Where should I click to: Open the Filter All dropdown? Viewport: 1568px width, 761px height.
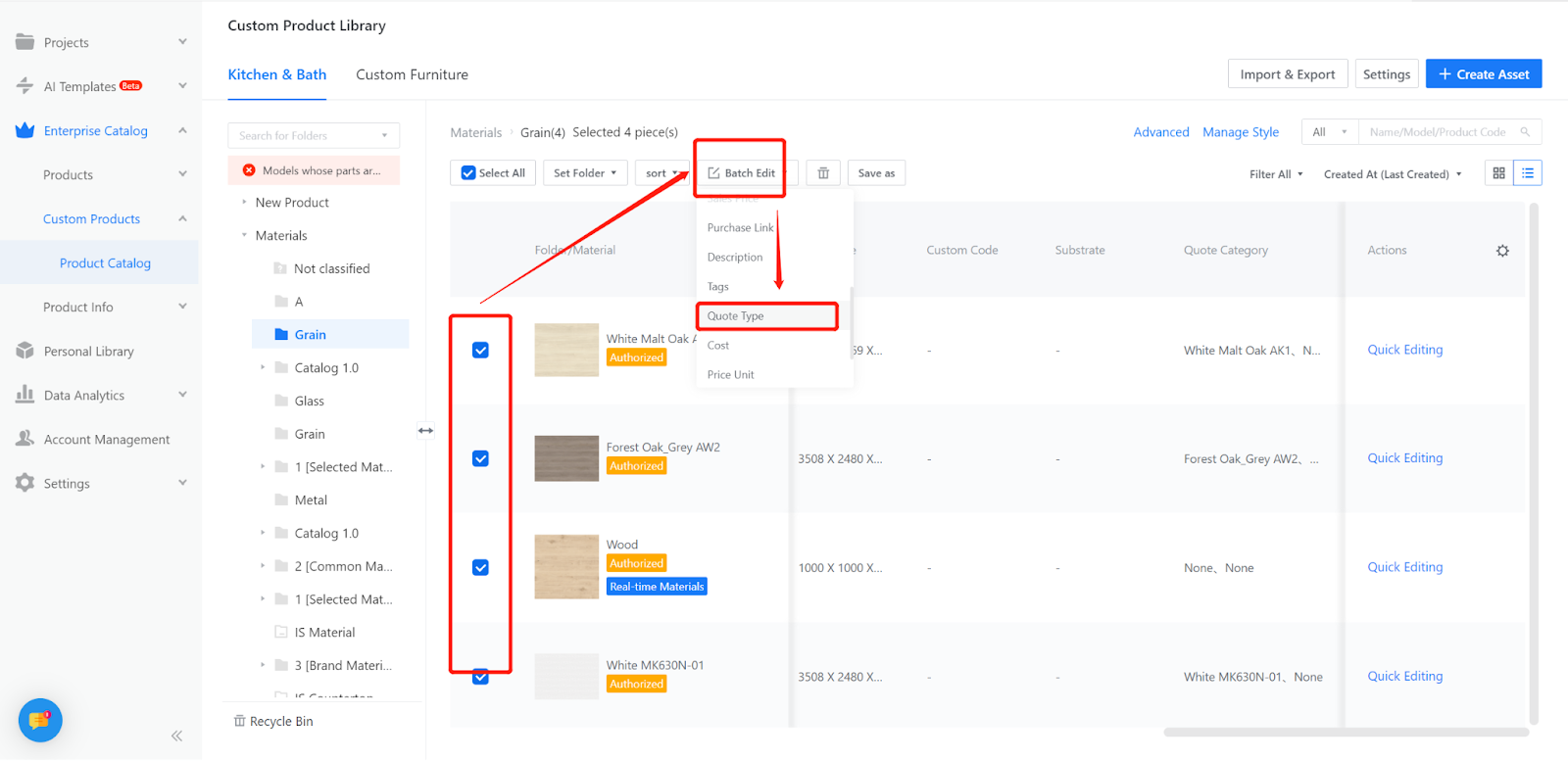pyautogui.click(x=1275, y=174)
